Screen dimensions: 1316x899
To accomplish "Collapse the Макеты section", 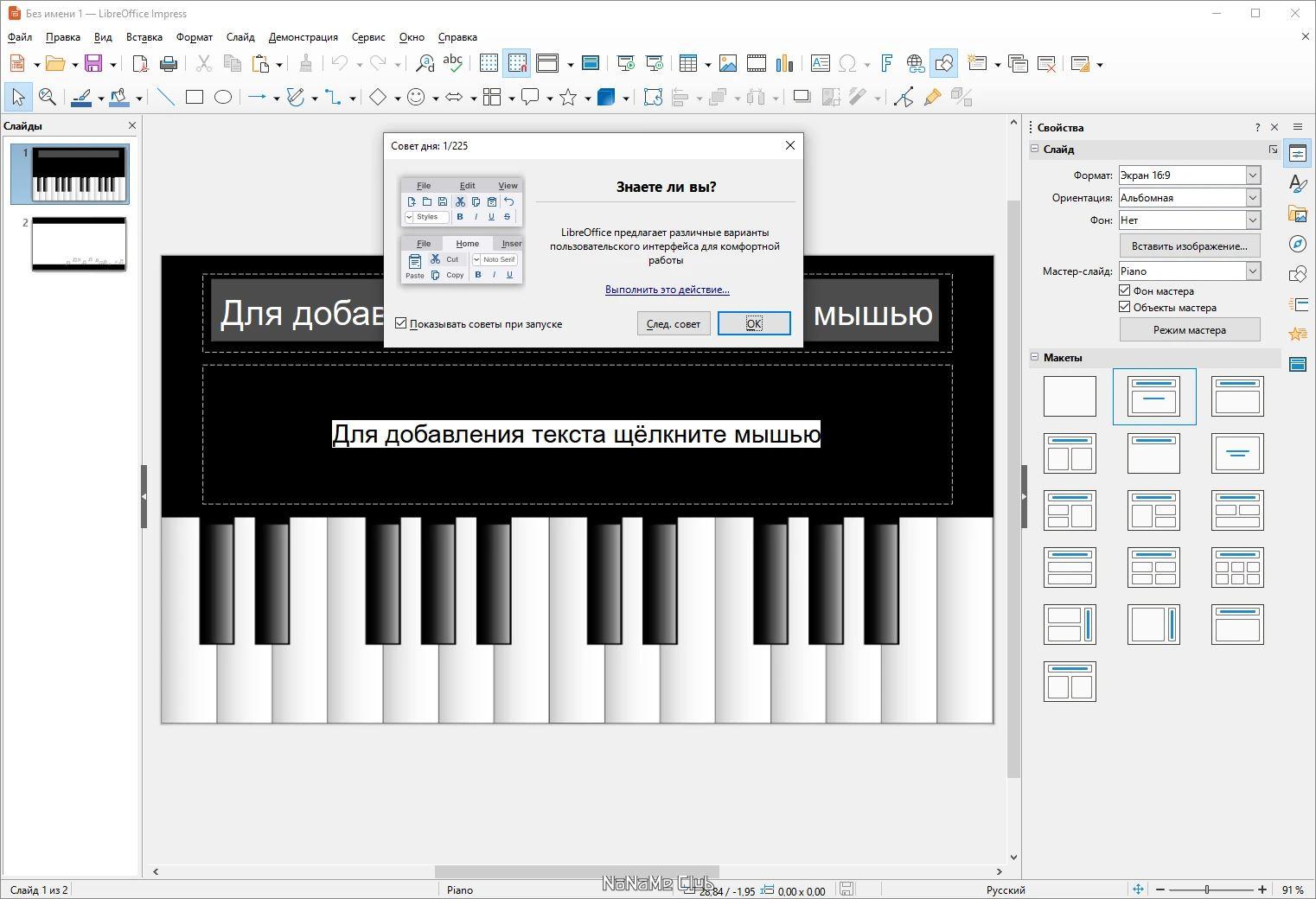I will (1035, 357).
